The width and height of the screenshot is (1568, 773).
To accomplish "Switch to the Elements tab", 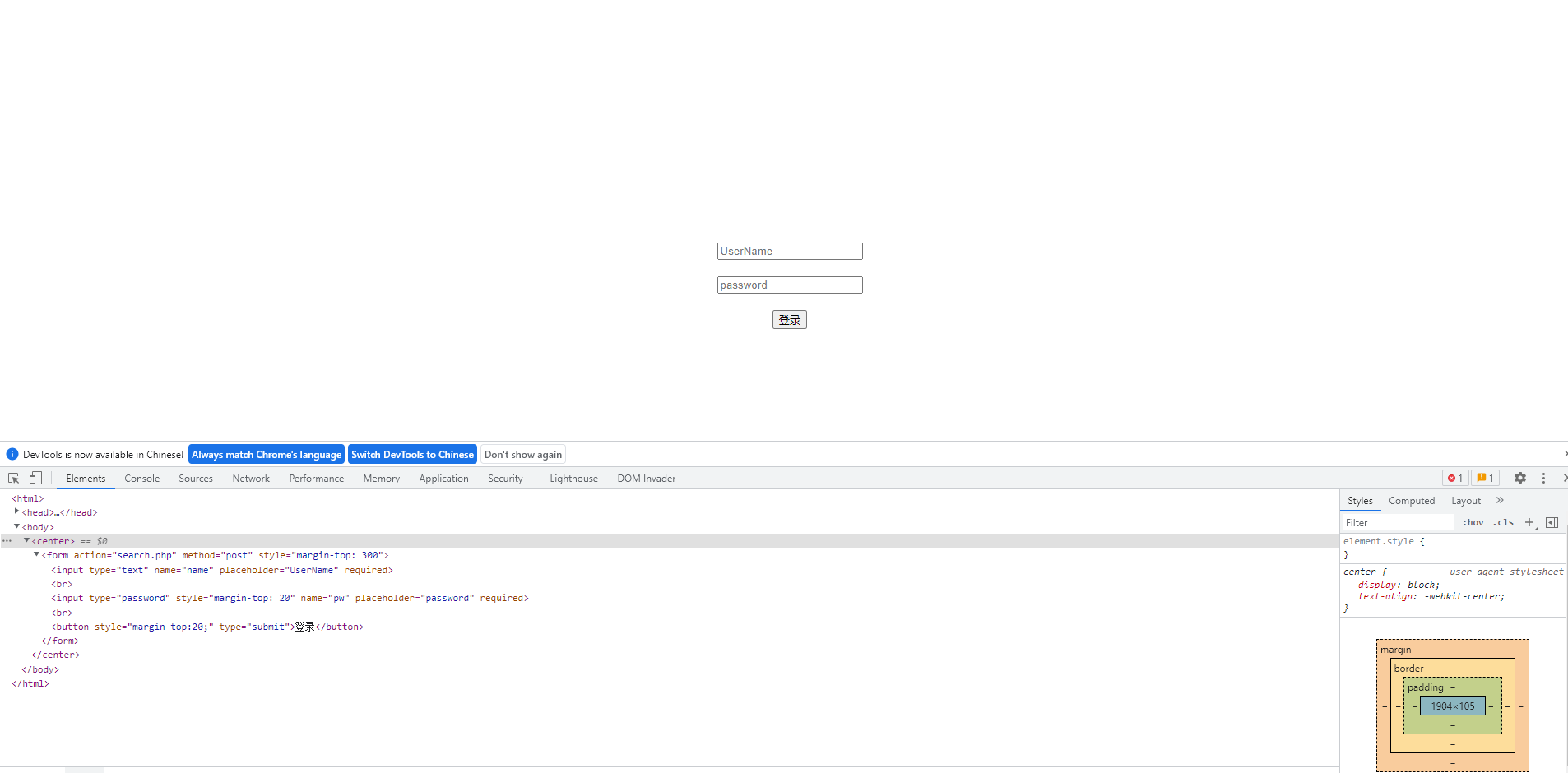I will (86, 479).
